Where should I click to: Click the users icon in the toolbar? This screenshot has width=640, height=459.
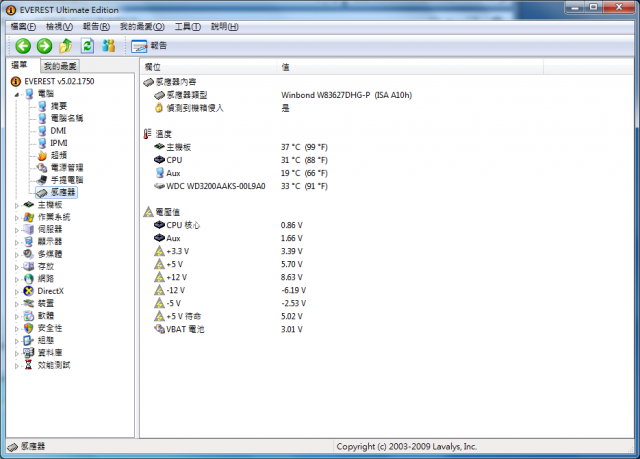(x=108, y=46)
